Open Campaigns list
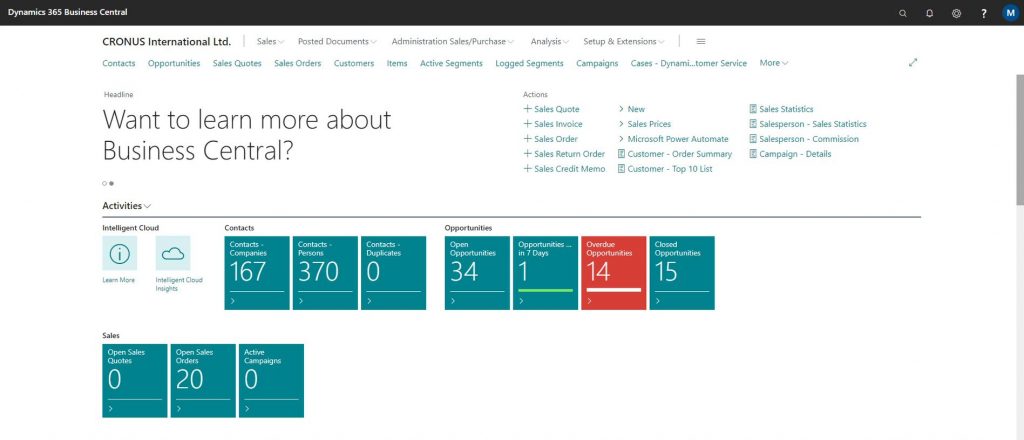The width and height of the screenshot is (1024, 440). (x=597, y=63)
